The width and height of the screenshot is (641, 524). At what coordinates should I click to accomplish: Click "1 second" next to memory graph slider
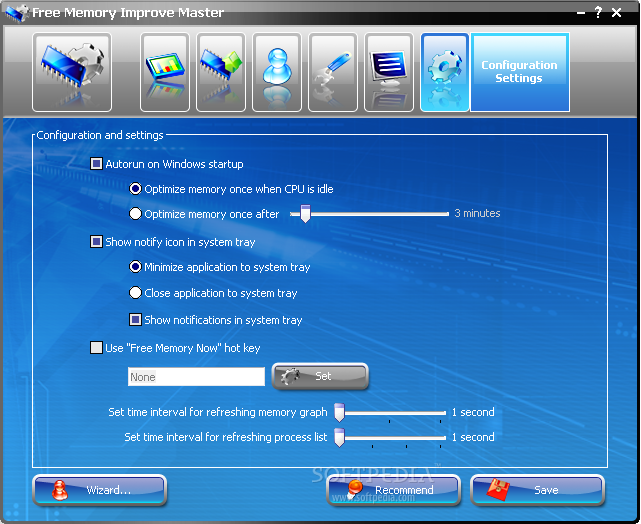[473, 412]
